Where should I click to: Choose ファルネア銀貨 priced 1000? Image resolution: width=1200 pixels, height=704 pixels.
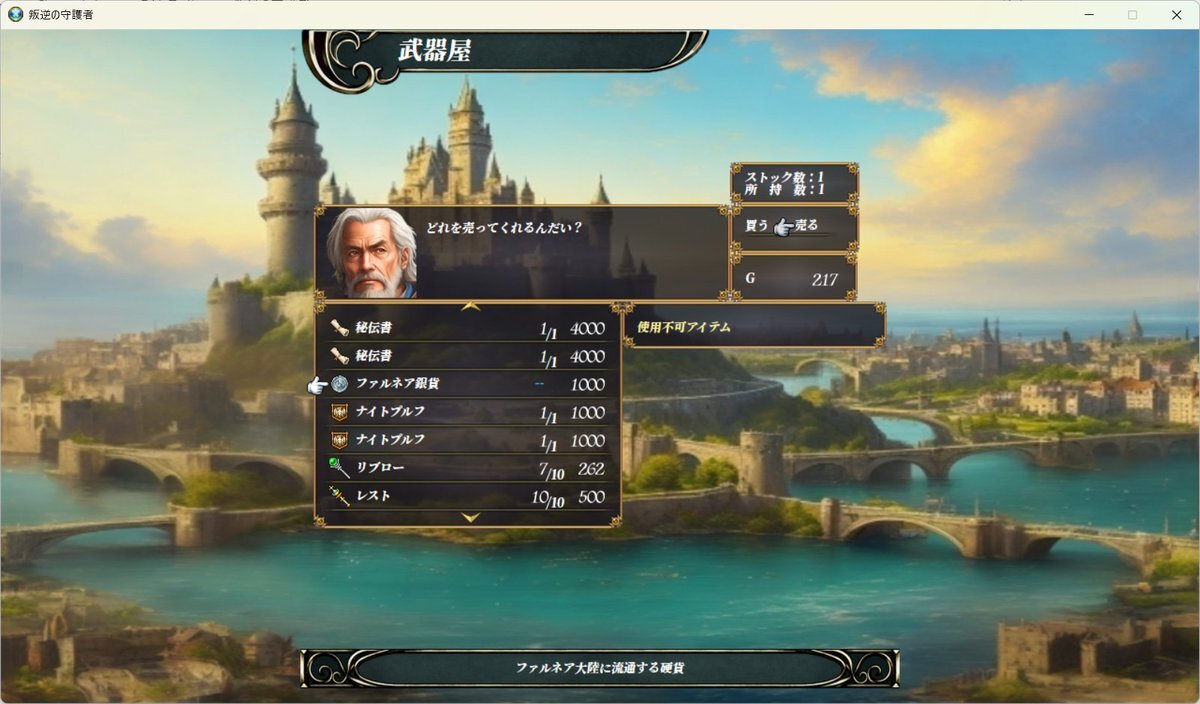coord(468,384)
